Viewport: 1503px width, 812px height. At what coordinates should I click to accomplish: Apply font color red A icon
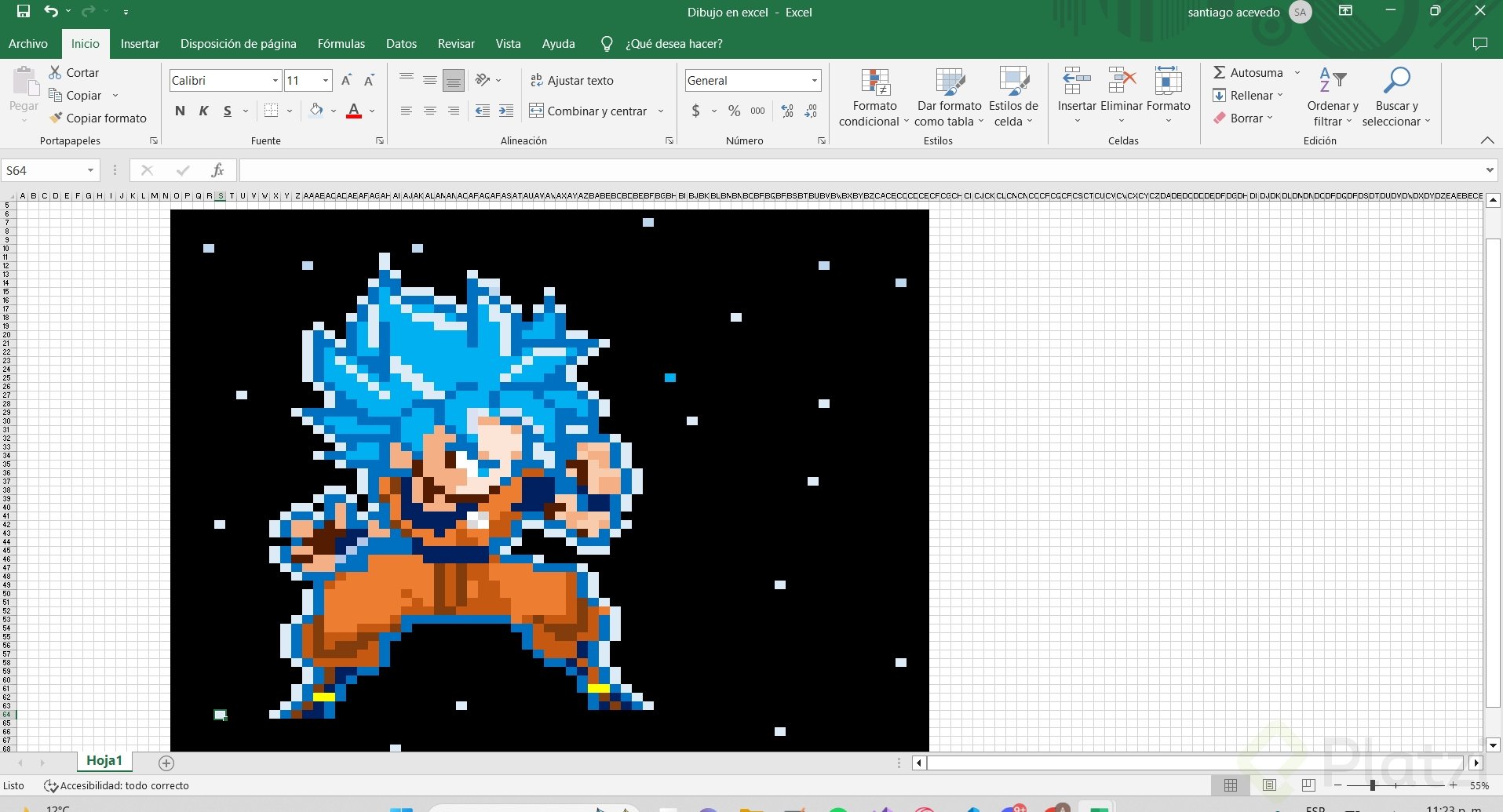[354, 111]
